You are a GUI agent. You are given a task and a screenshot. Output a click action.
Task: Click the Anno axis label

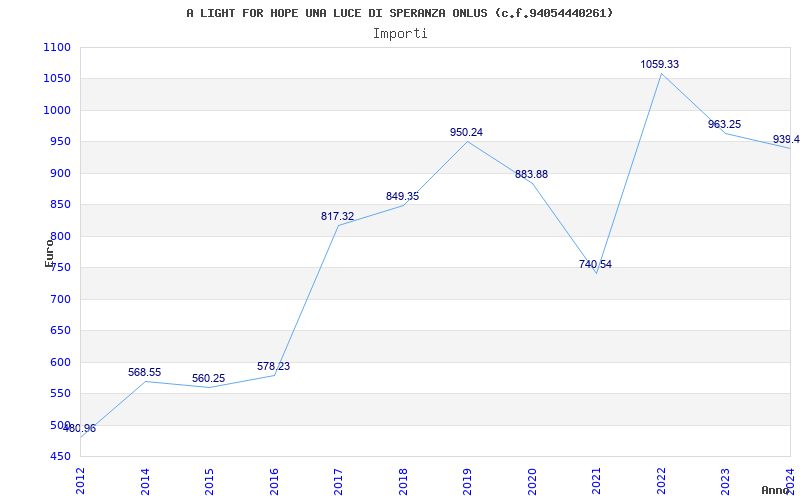(775, 490)
